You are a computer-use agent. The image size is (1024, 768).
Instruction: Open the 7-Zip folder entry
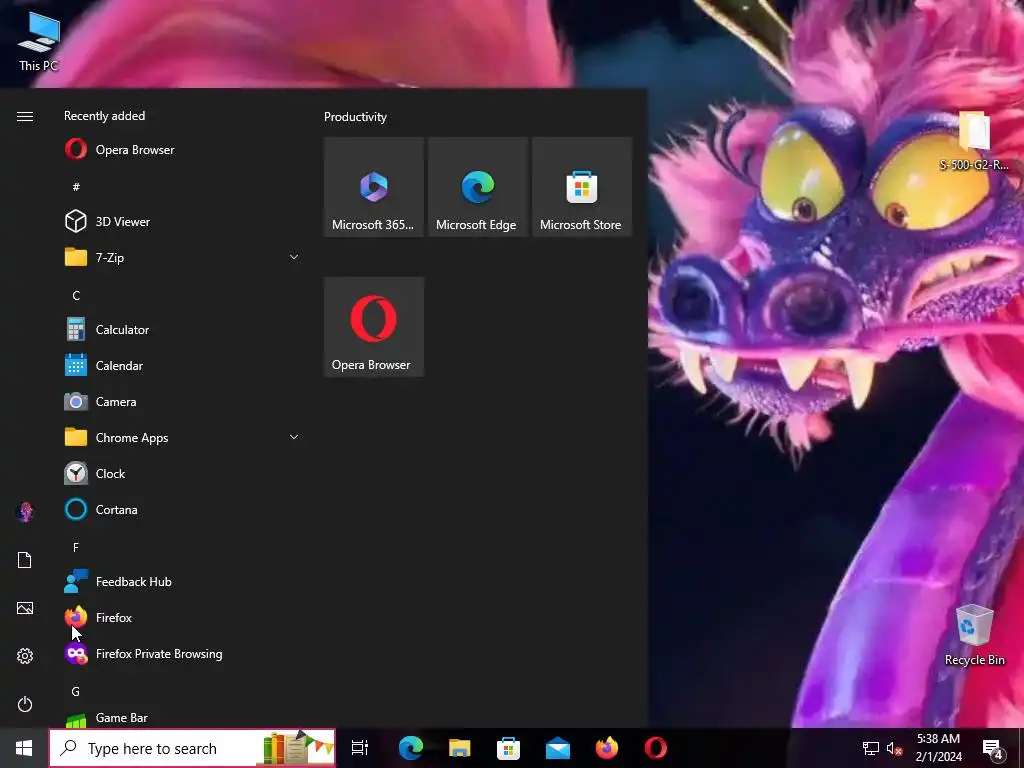[183, 257]
